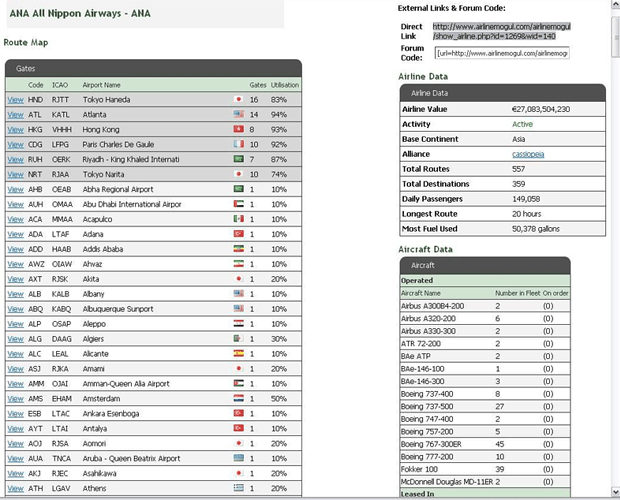Screen dimensions: 620x500
Task: Click the Active activity status text
Action: point(522,124)
